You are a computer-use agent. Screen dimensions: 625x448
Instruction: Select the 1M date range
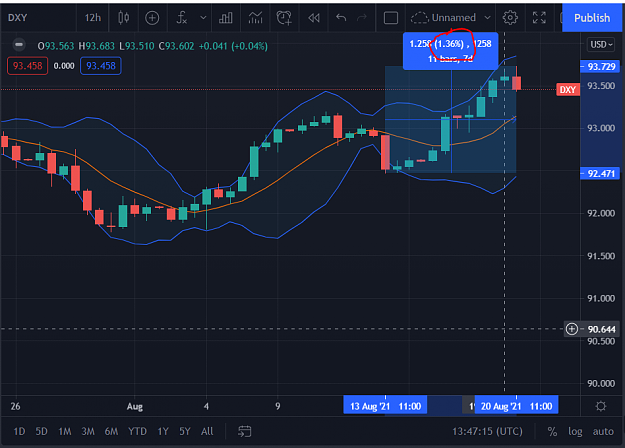click(65, 431)
